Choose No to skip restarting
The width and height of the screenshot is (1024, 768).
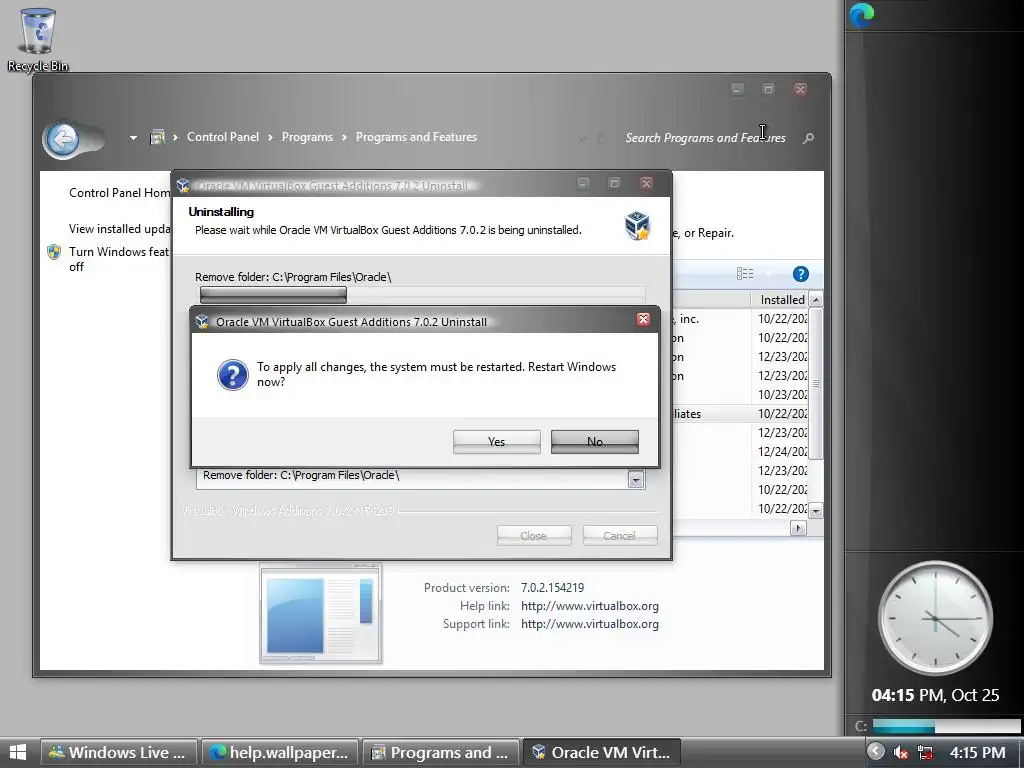point(594,441)
